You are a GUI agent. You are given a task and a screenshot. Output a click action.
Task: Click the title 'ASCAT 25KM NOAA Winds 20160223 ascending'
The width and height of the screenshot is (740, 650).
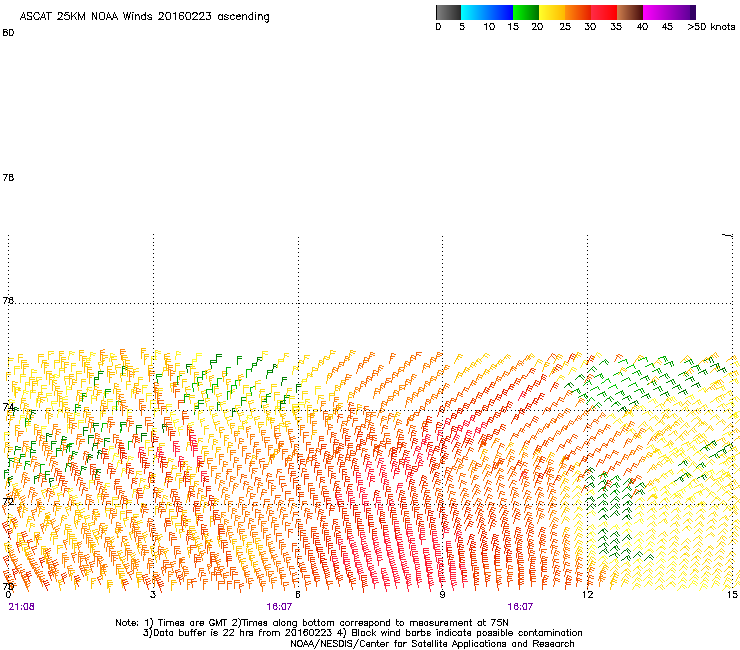[x=144, y=16]
